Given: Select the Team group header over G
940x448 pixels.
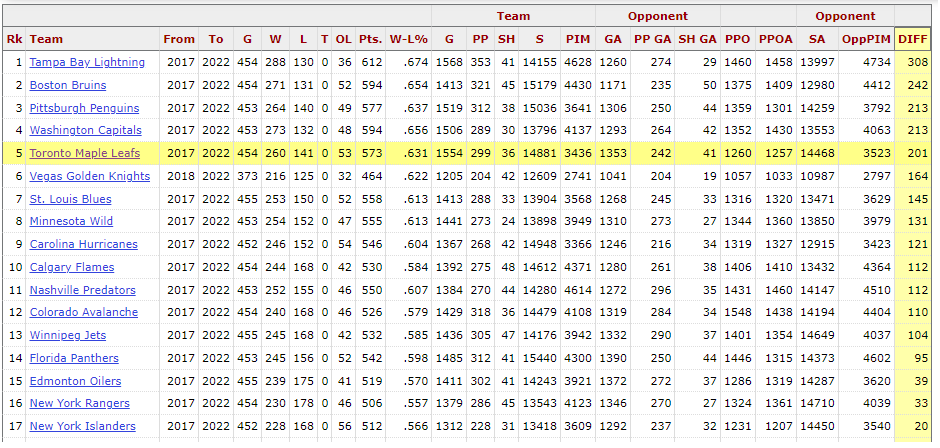Looking at the screenshot, I should (513, 16).
